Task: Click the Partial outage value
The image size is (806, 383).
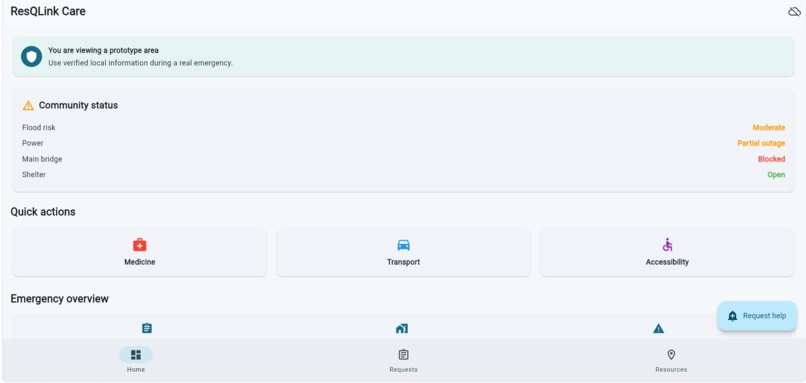Action: 761,143
